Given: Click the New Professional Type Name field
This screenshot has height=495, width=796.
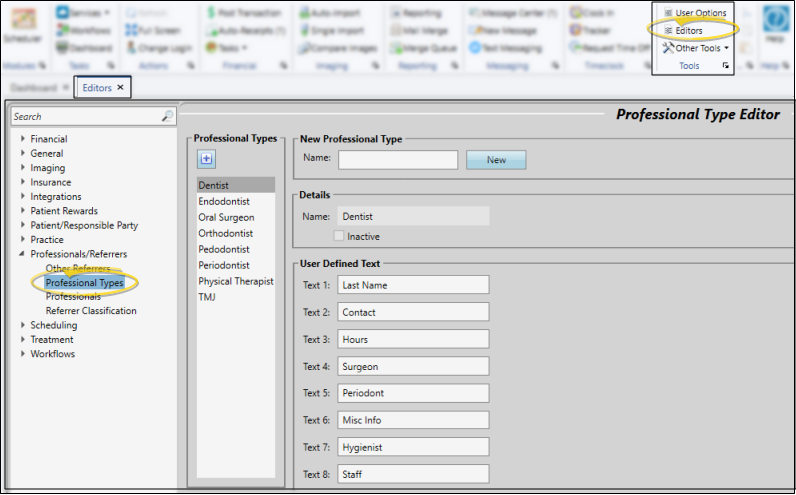Looking at the screenshot, I should (397, 160).
